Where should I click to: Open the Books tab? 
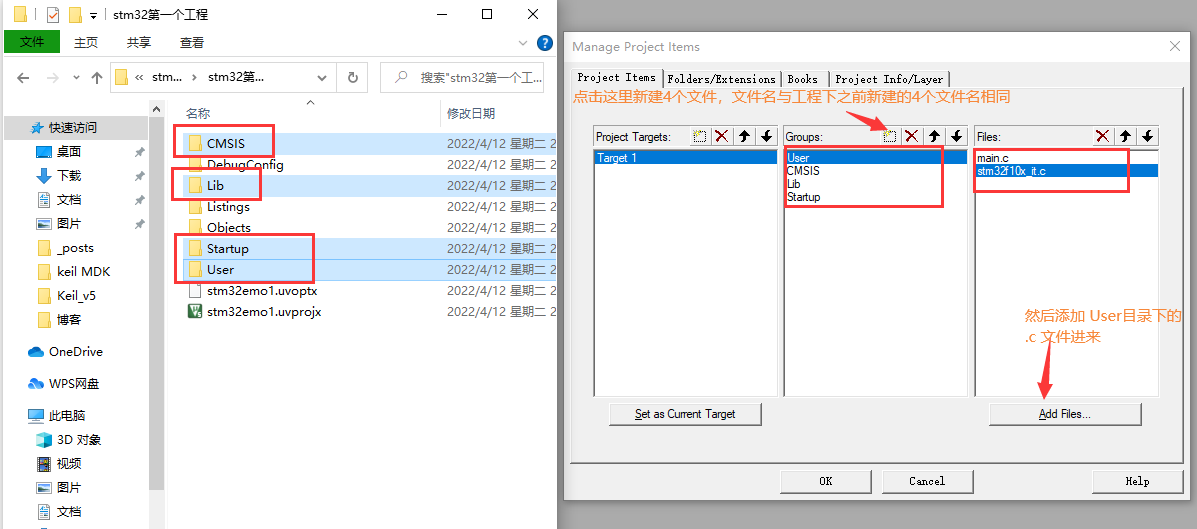[x=803, y=79]
